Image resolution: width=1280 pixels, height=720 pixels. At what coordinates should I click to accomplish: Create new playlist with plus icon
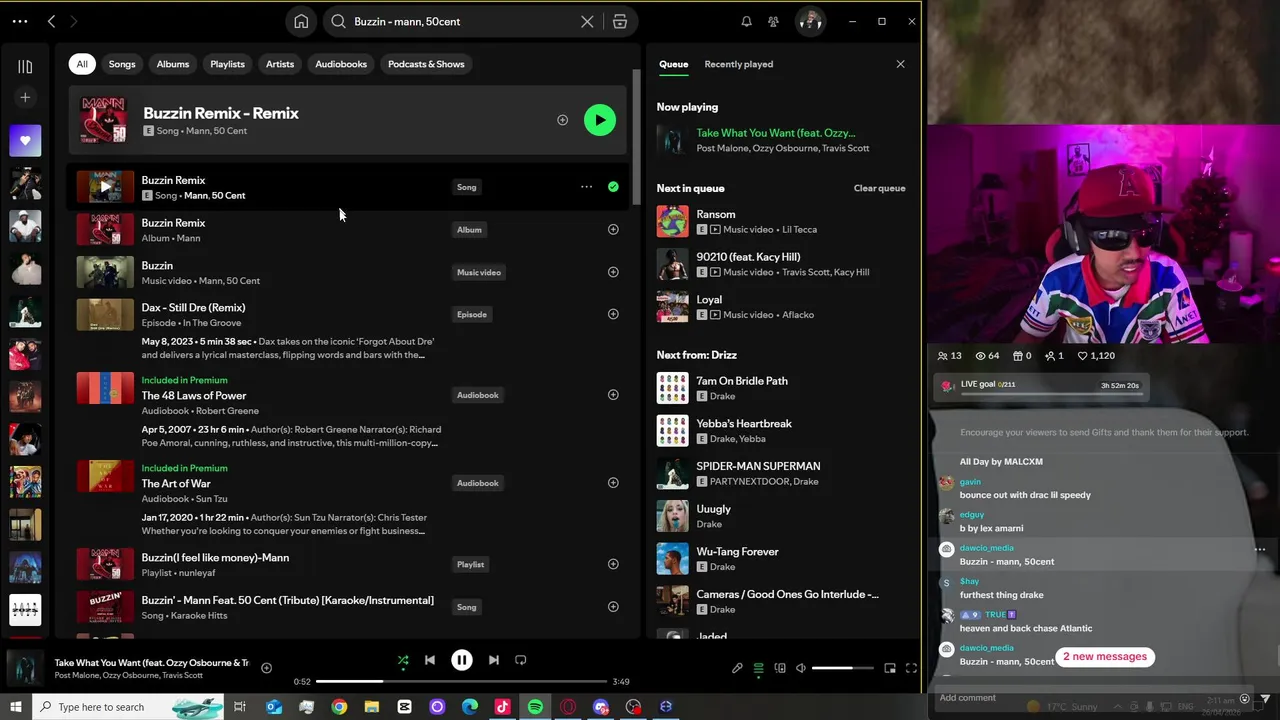coord(25,97)
